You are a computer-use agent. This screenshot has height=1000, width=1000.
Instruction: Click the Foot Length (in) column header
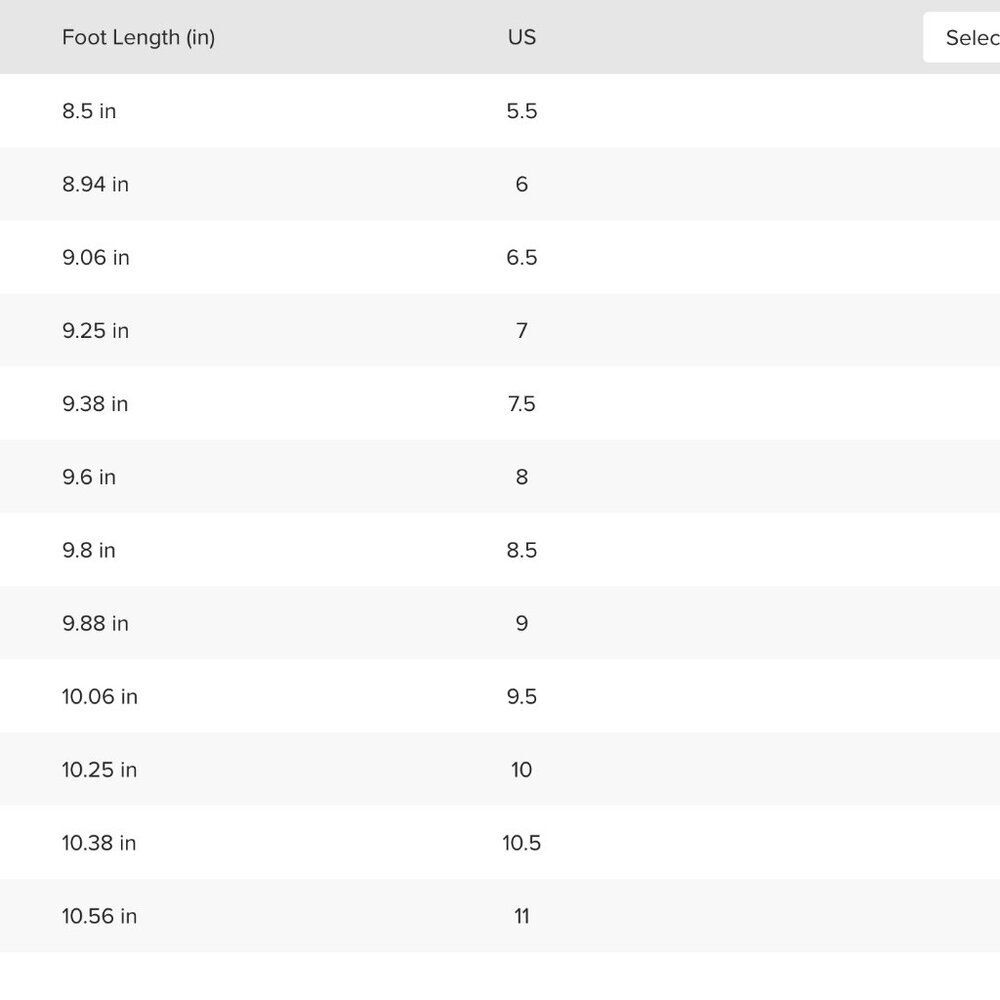[138, 38]
